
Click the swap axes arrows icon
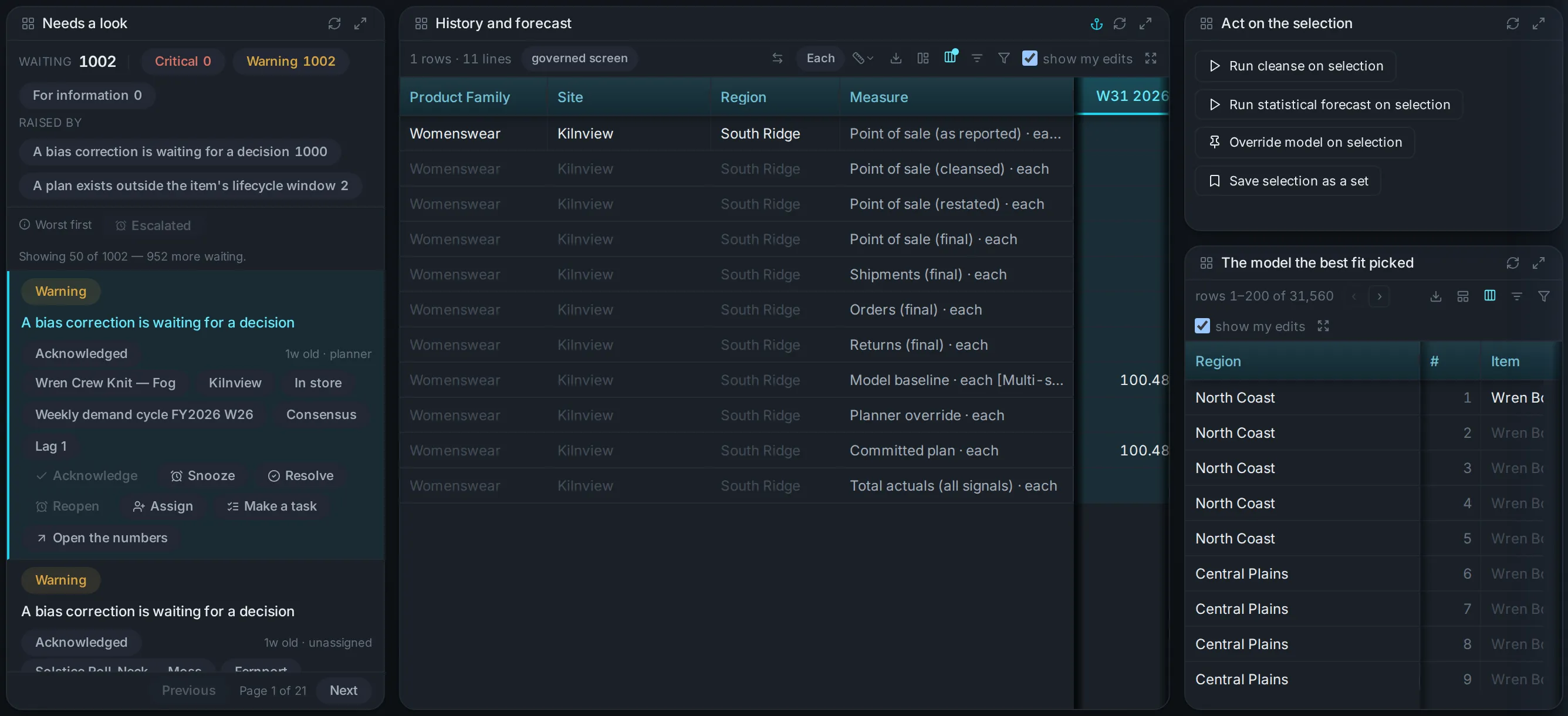(778, 59)
